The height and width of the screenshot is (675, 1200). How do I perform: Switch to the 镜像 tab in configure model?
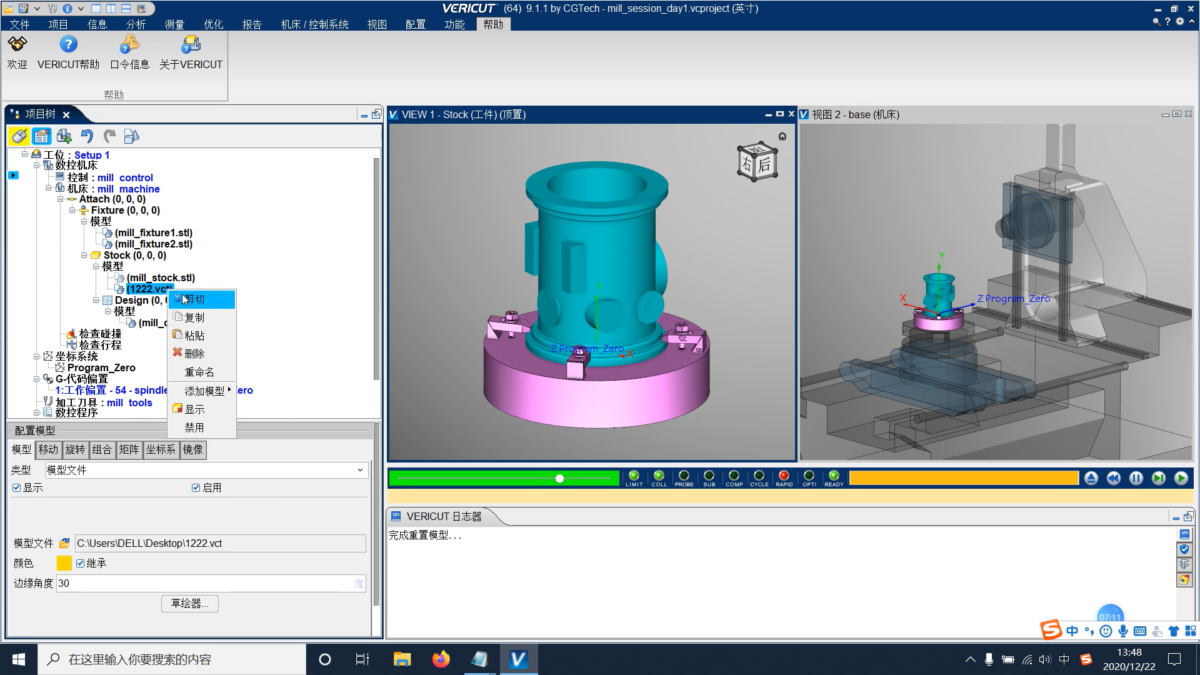pos(193,450)
